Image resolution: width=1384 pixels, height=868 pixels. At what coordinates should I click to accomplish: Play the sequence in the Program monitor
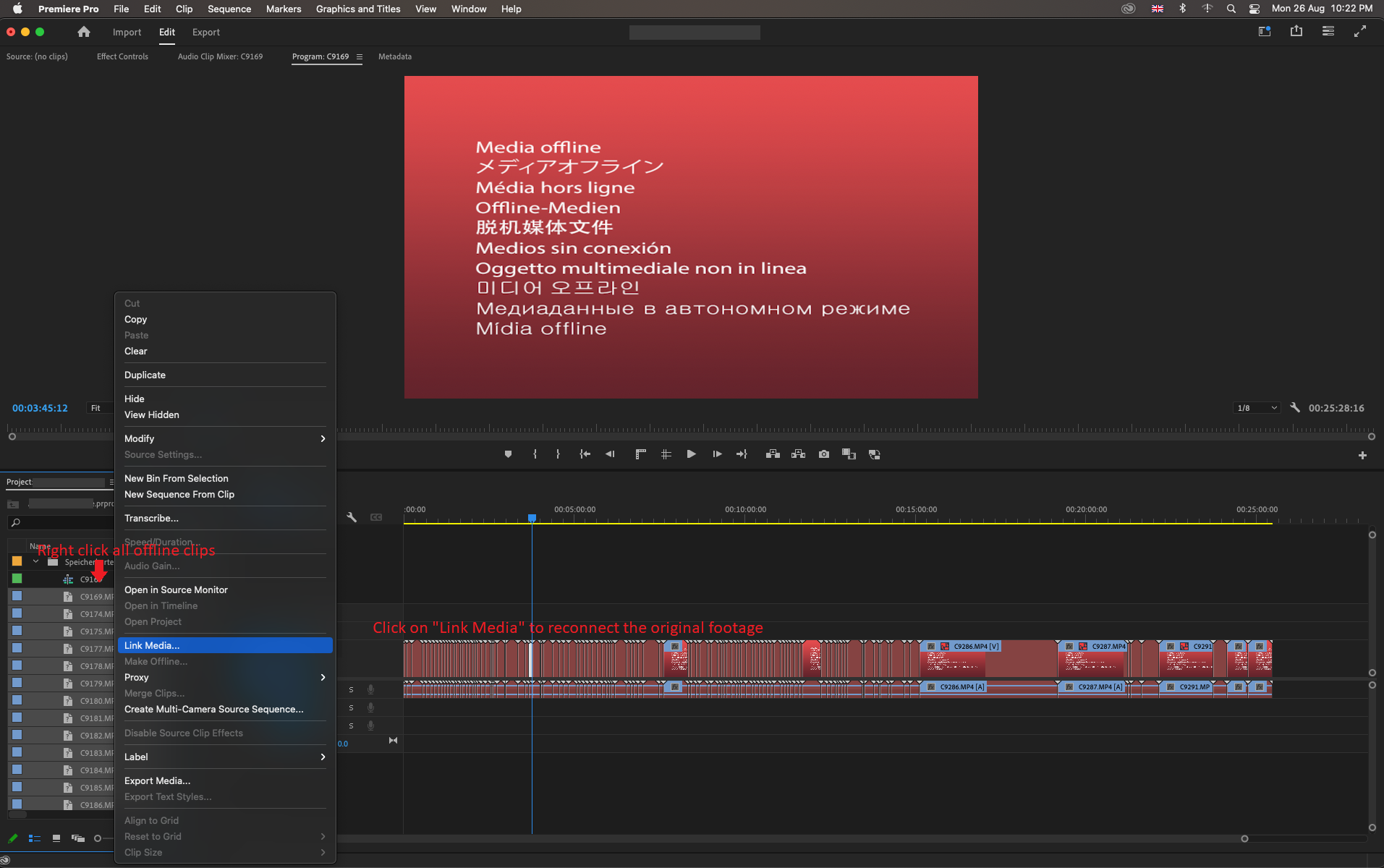(691, 454)
